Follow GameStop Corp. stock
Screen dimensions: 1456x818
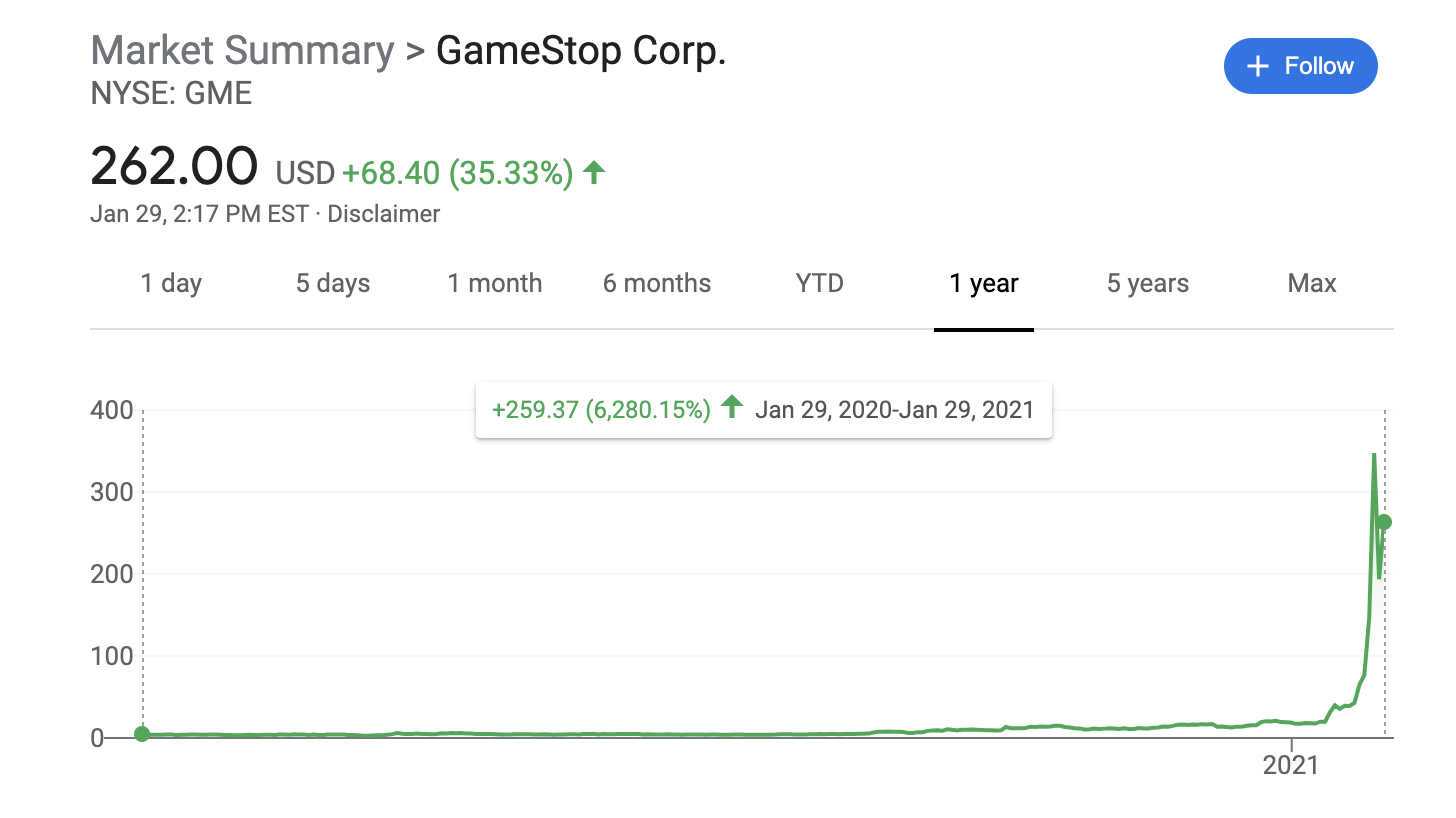[x=1300, y=66]
